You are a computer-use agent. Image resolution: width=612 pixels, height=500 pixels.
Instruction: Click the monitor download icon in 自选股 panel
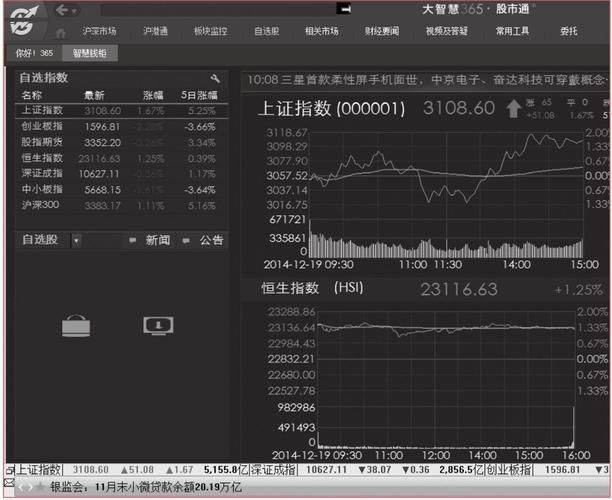[x=158, y=326]
